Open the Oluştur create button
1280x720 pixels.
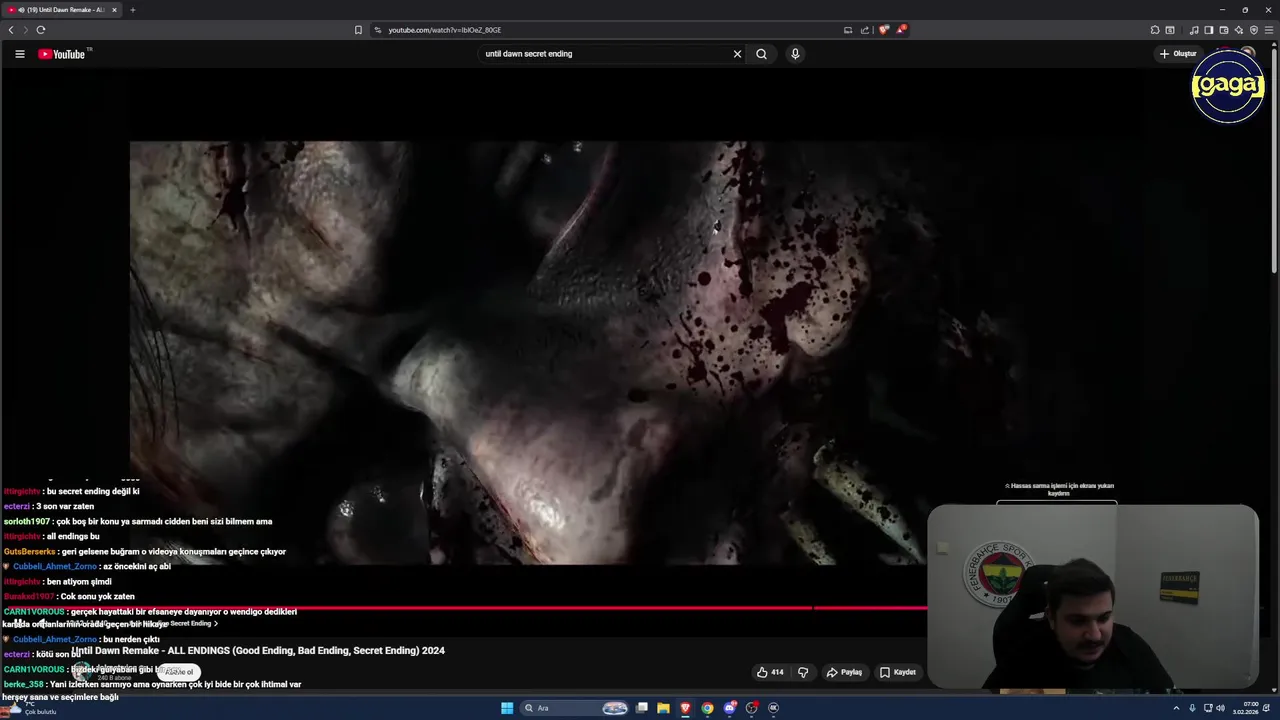1179,54
